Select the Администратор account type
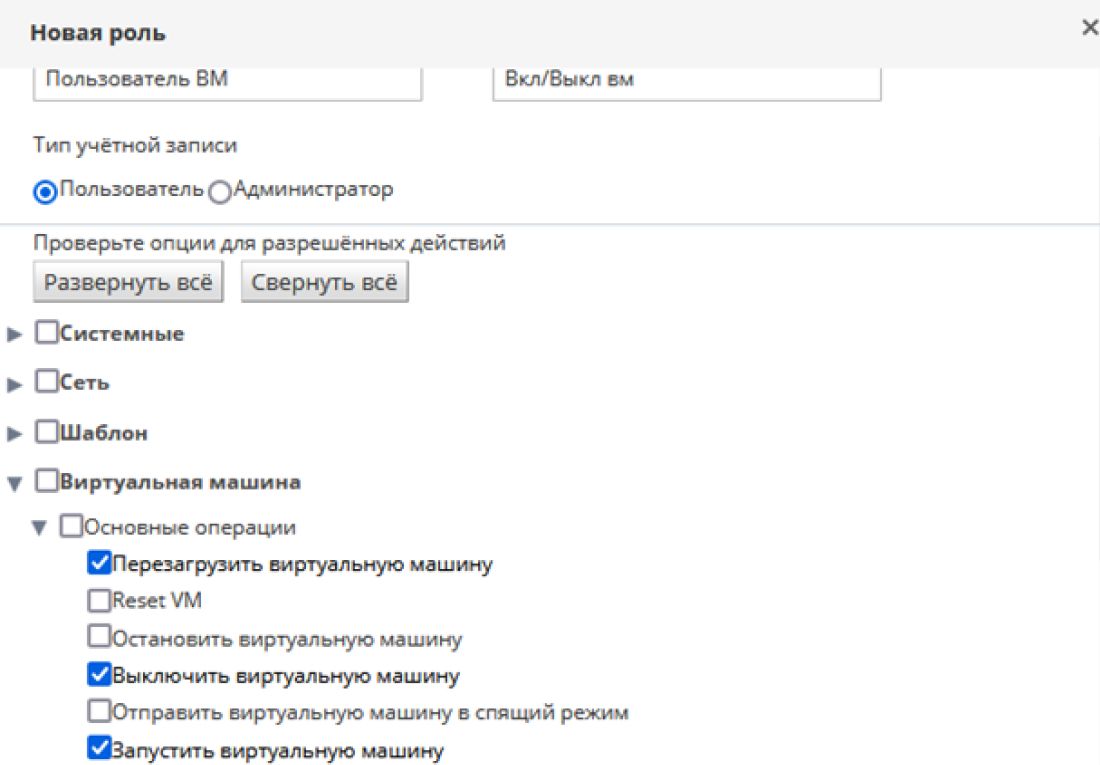1100x765 pixels. tap(220, 192)
